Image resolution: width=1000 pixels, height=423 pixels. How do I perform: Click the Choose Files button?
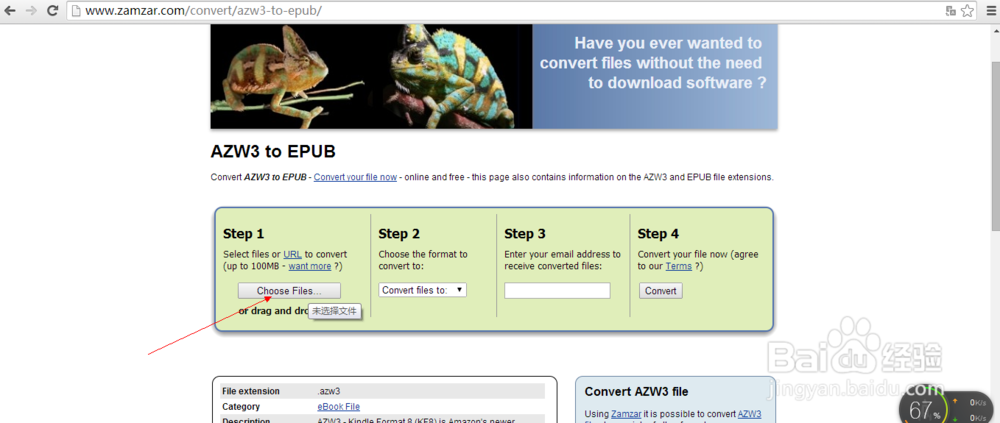(x=289, y=291)
